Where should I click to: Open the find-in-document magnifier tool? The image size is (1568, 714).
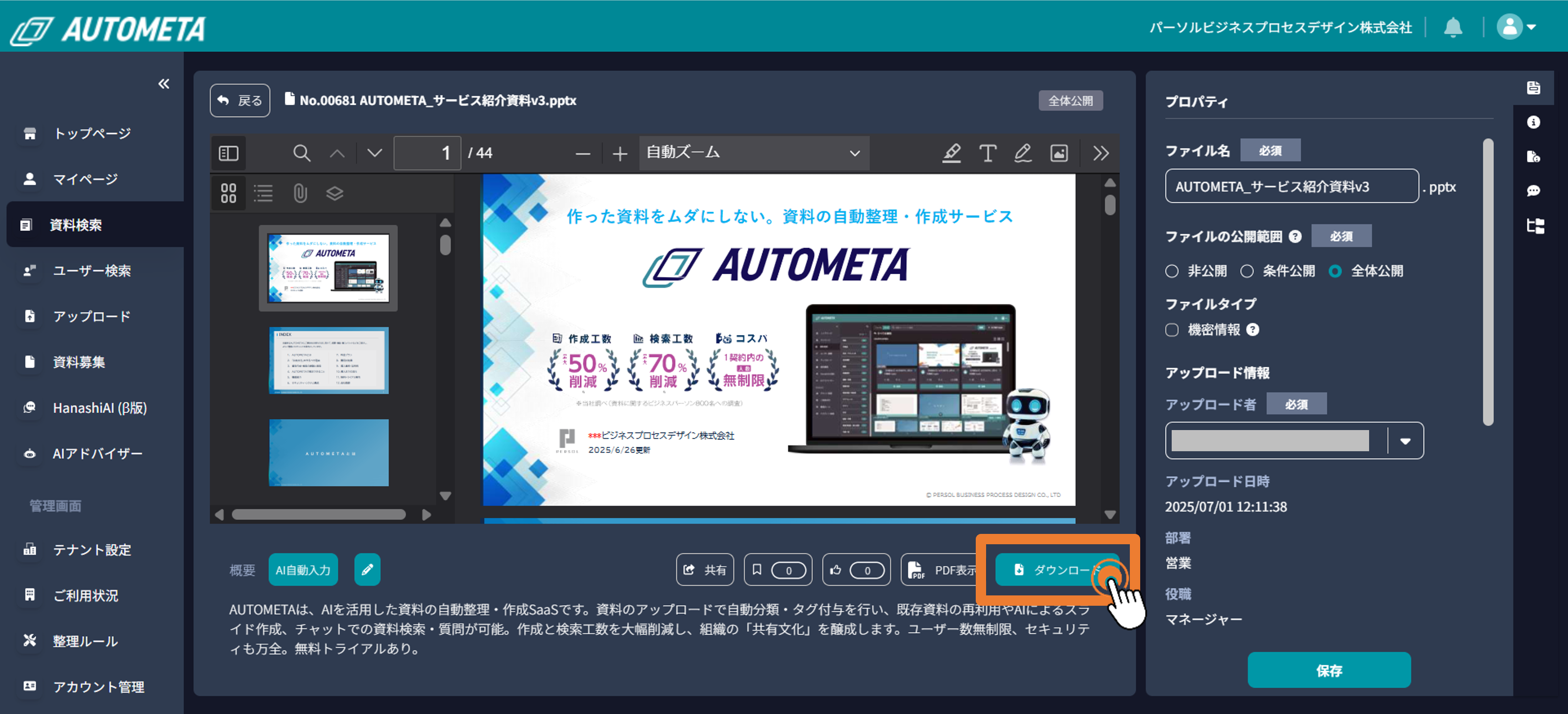(302, 153)
